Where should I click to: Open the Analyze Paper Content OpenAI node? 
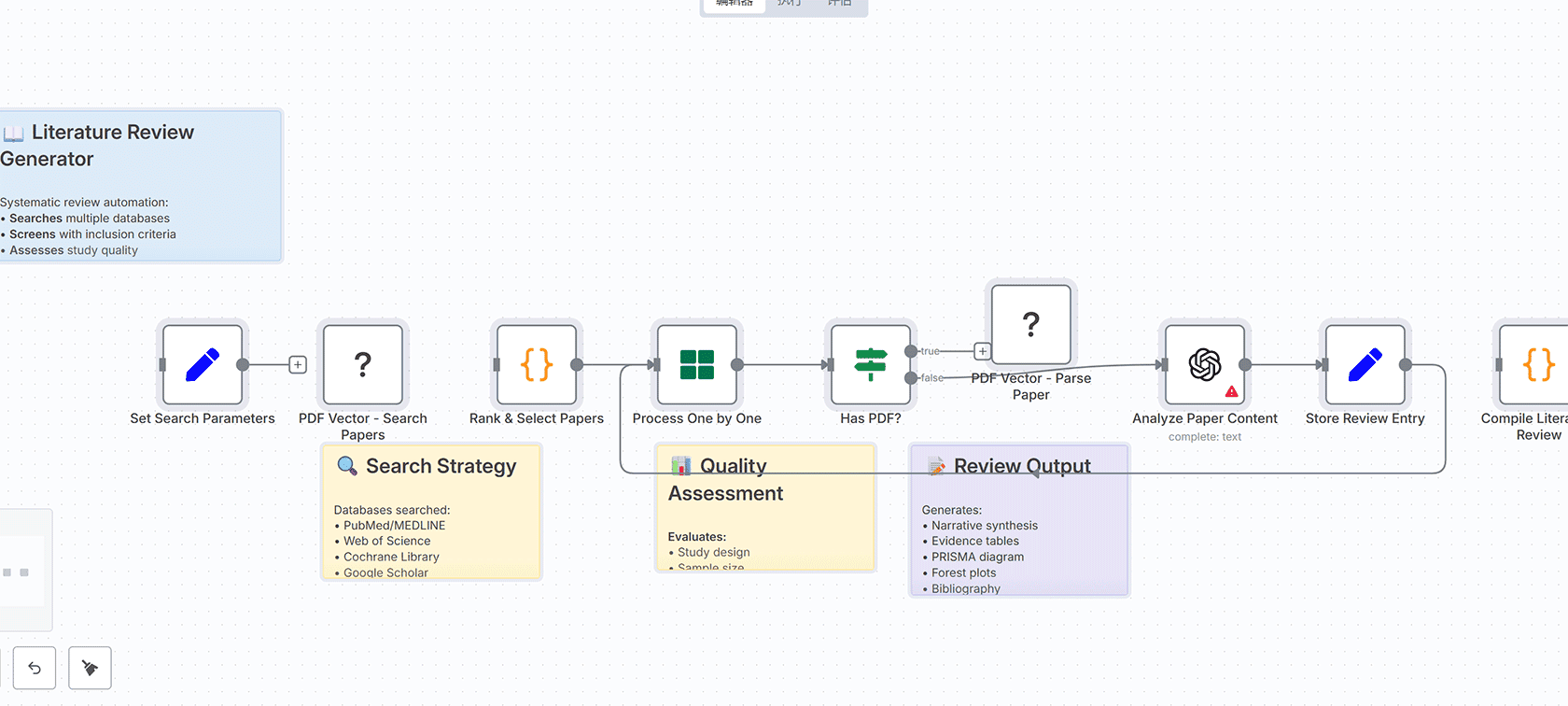1204,362
